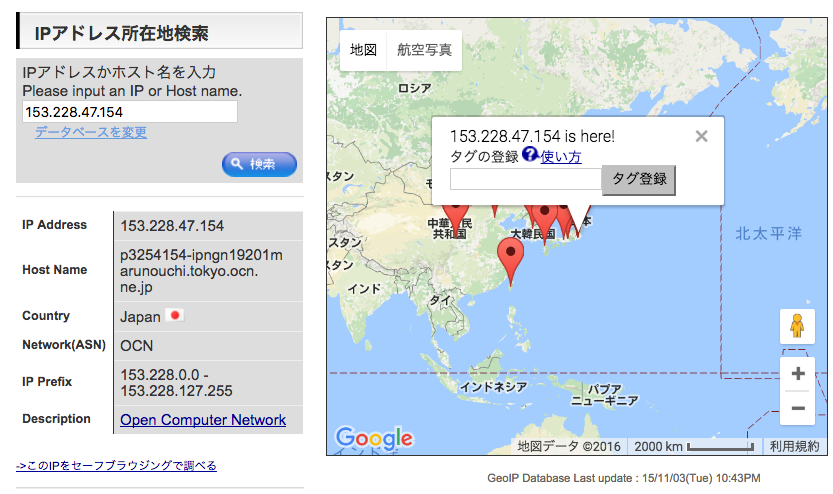Image resolution: width=833 pixels, height=494 pixels.
Task: Click the 地図データ ©2016 attribution text
Action: click(x=569, y=446)
